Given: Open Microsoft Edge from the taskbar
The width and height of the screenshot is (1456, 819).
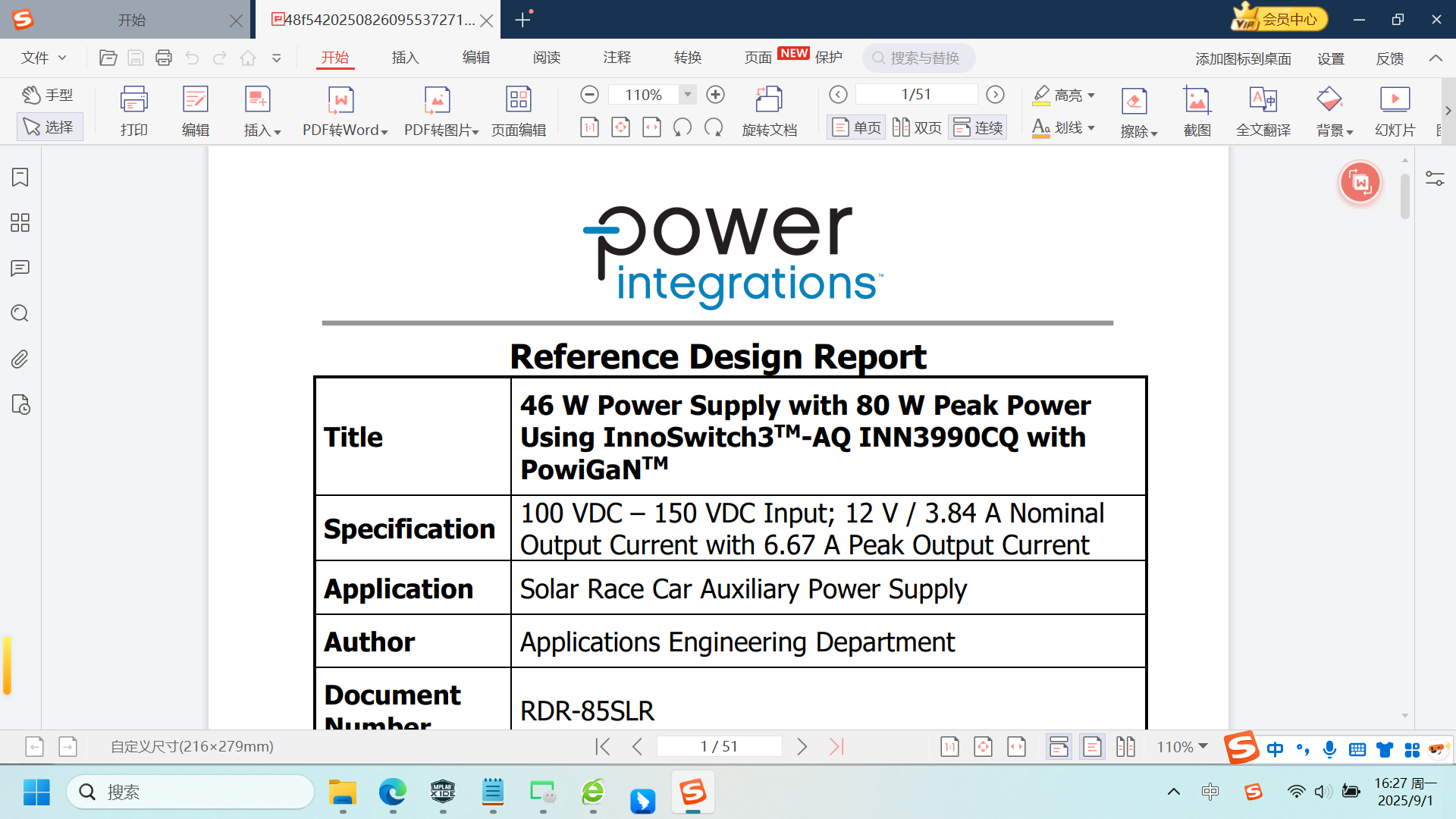Looking at the screenshot, I should click(x=393, y=792).
